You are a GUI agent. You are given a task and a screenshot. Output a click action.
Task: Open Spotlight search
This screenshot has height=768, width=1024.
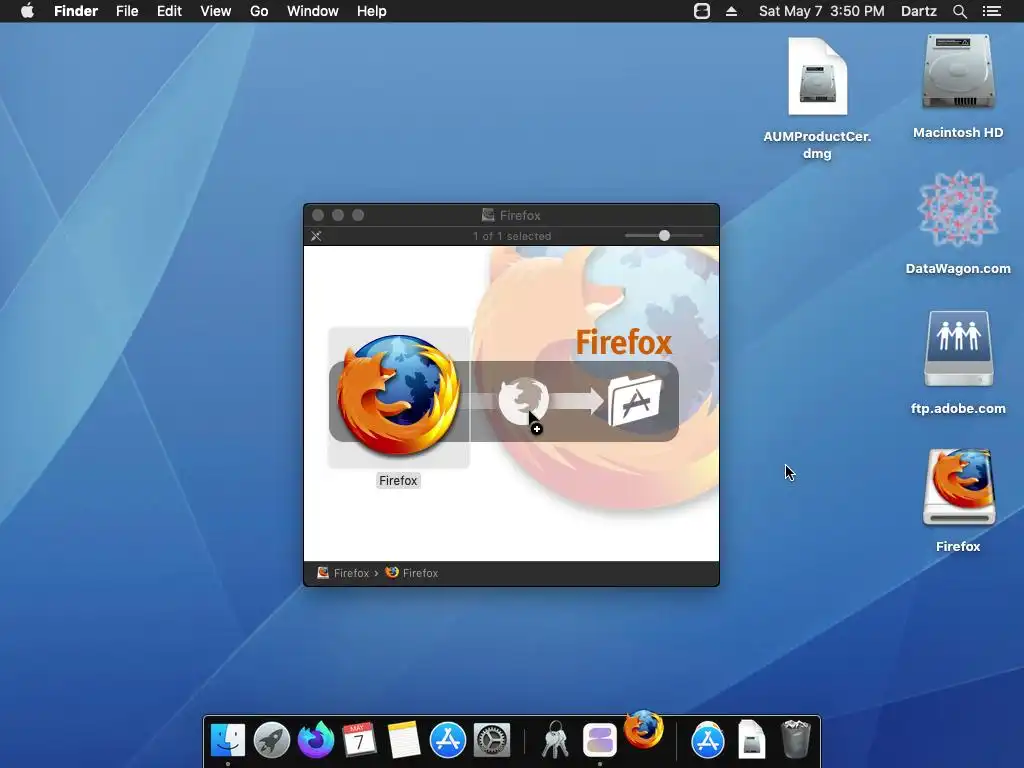click(959, 11)
